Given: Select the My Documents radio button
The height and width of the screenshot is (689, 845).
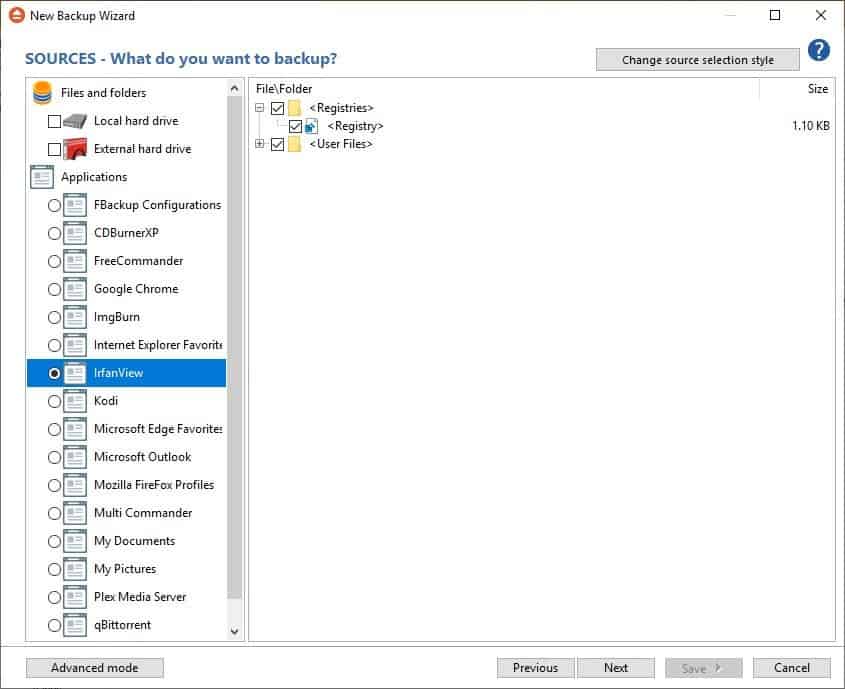Looking at the screenshot, I should tap(54, 541).
